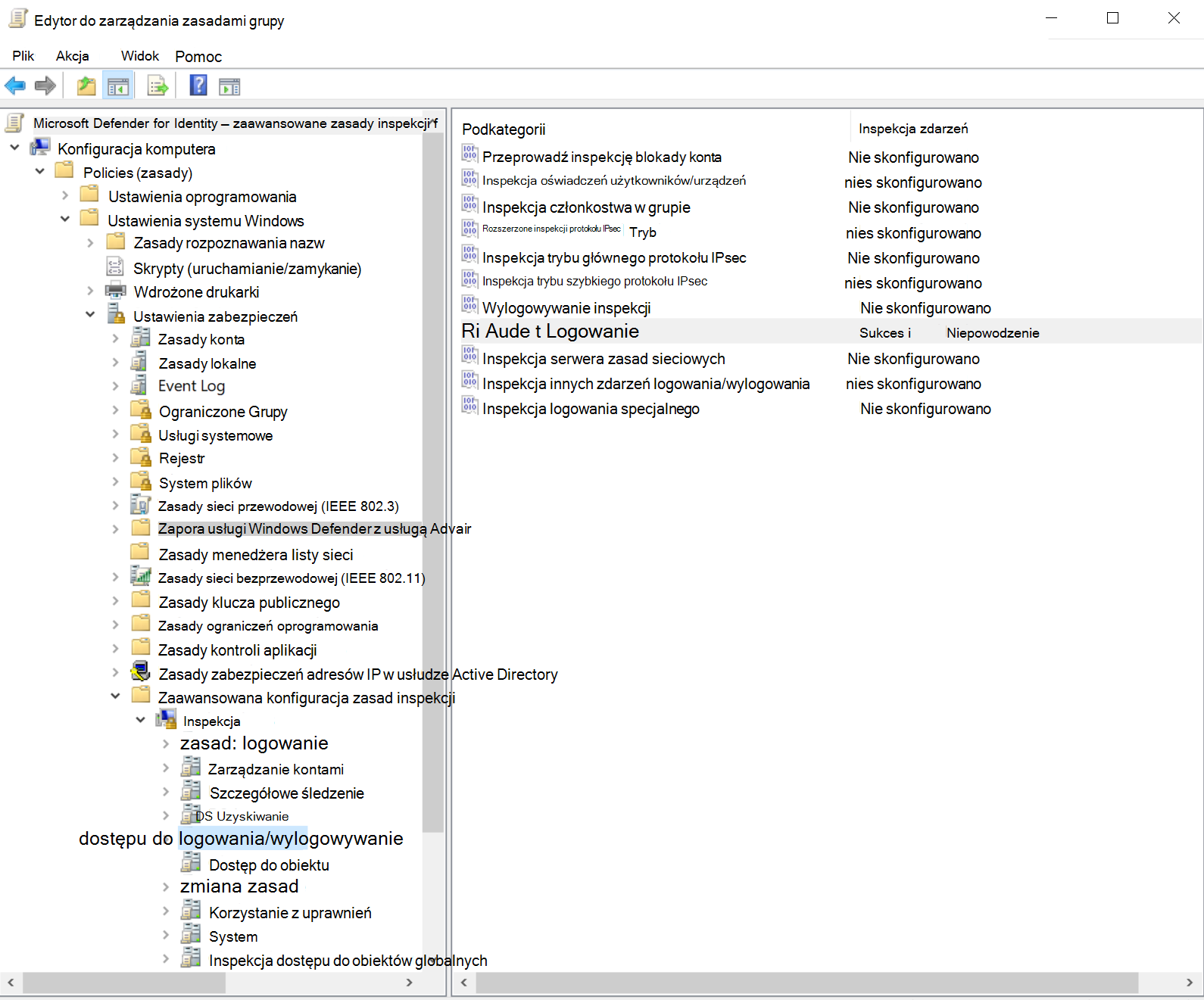Click the Up one level folder icon

pyautogui.click(x=86, y=86)
